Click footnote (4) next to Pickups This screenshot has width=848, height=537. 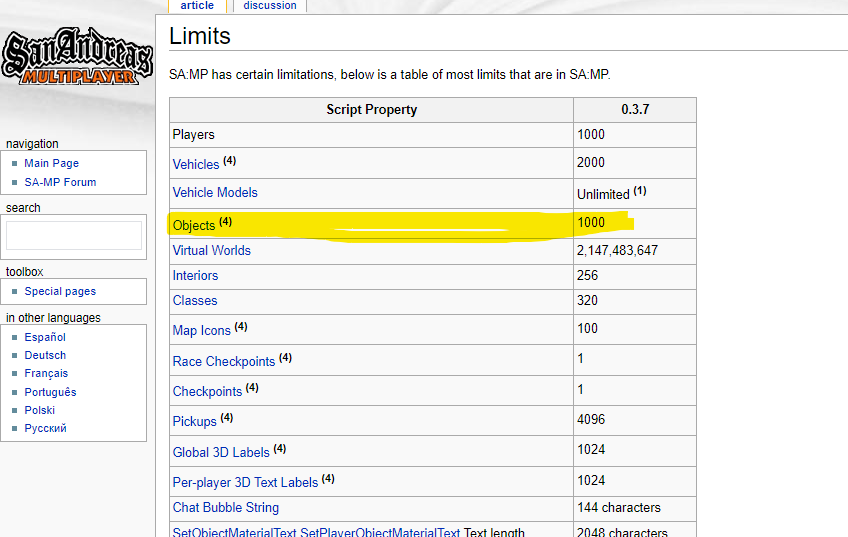[227, 417]
